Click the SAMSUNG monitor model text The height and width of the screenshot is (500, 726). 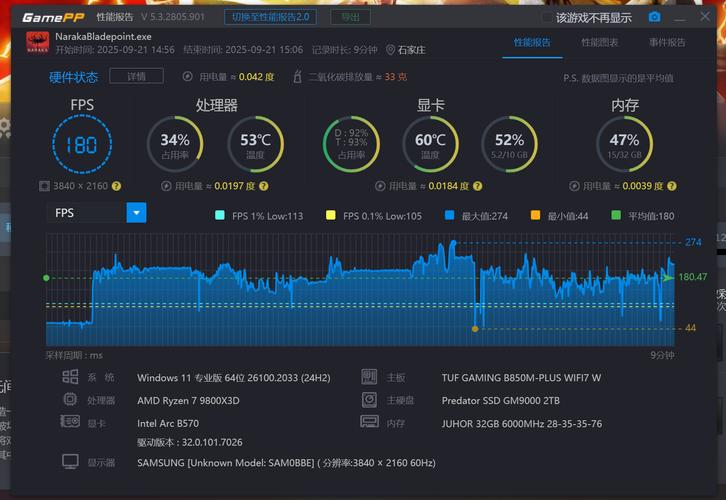pos(286,462)
